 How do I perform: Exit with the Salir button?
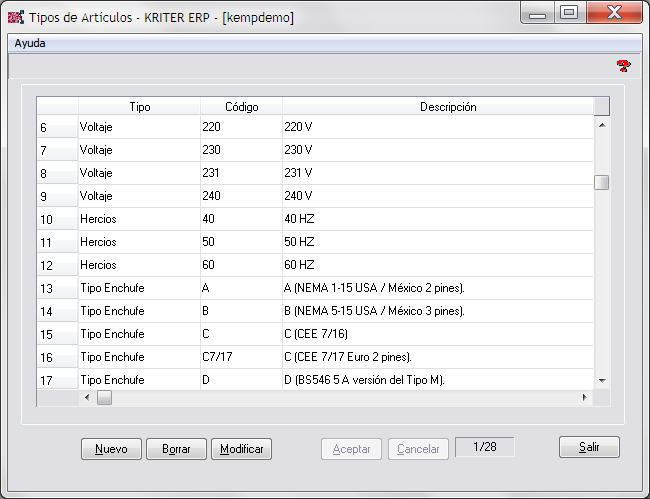[x=589, y=448]
